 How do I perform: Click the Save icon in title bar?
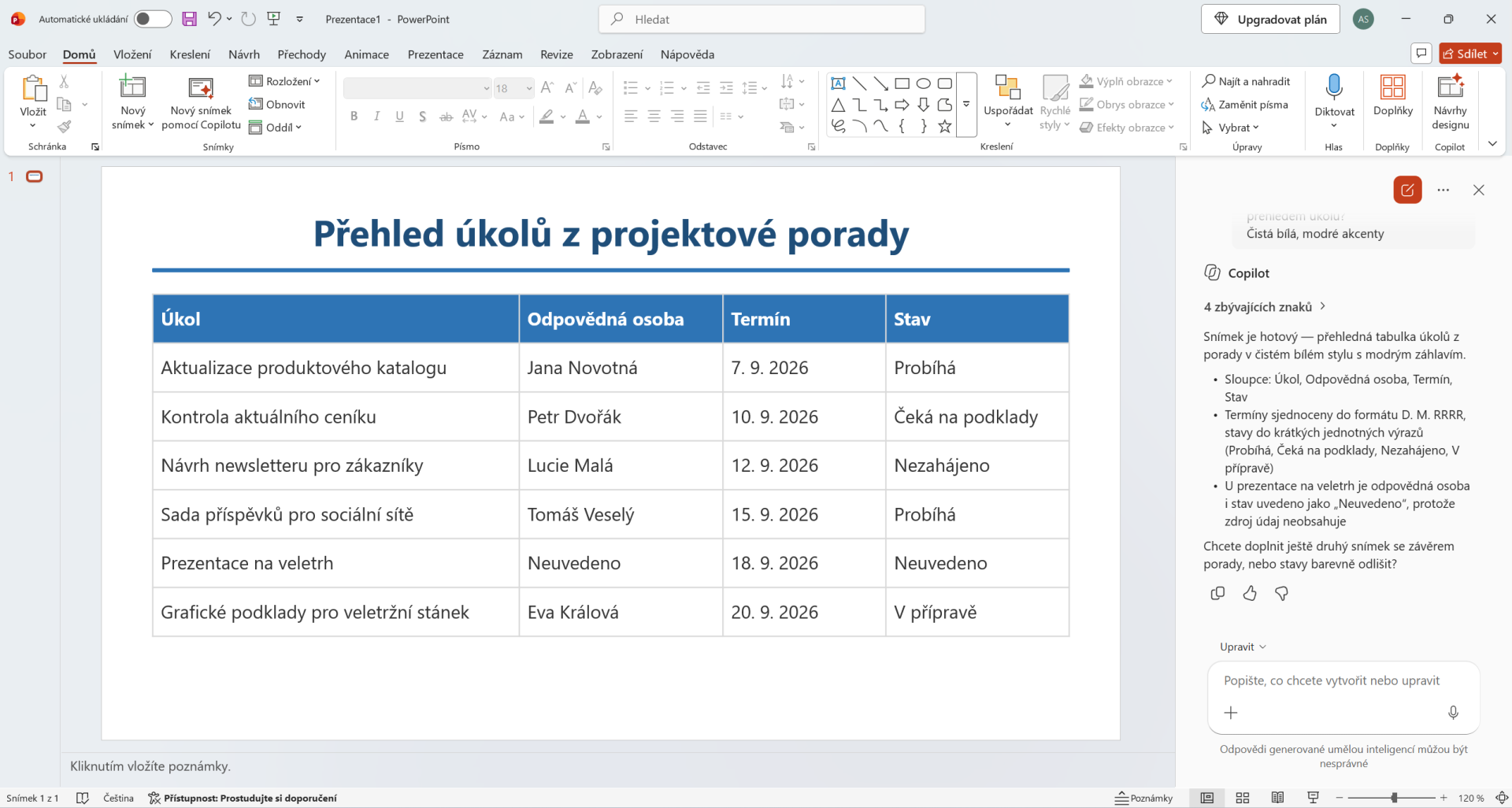point(189,19)
